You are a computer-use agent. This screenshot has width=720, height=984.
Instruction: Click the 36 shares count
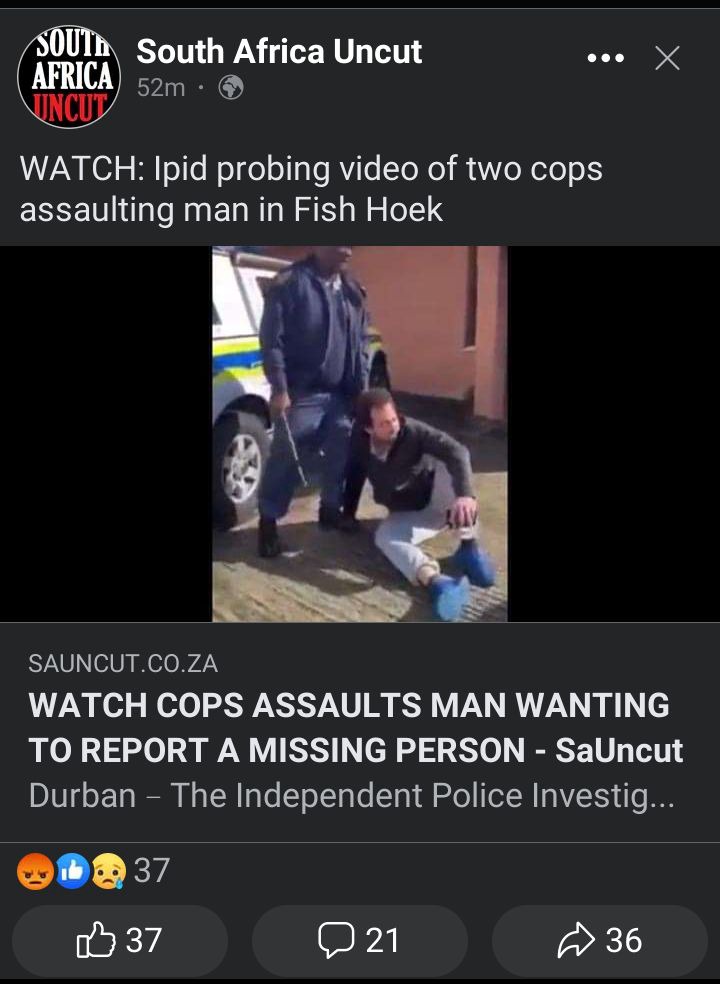(624, 940)
